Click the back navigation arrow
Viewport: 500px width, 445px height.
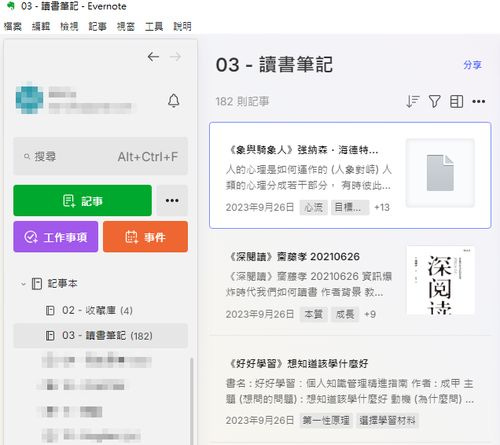pos(153,57)
